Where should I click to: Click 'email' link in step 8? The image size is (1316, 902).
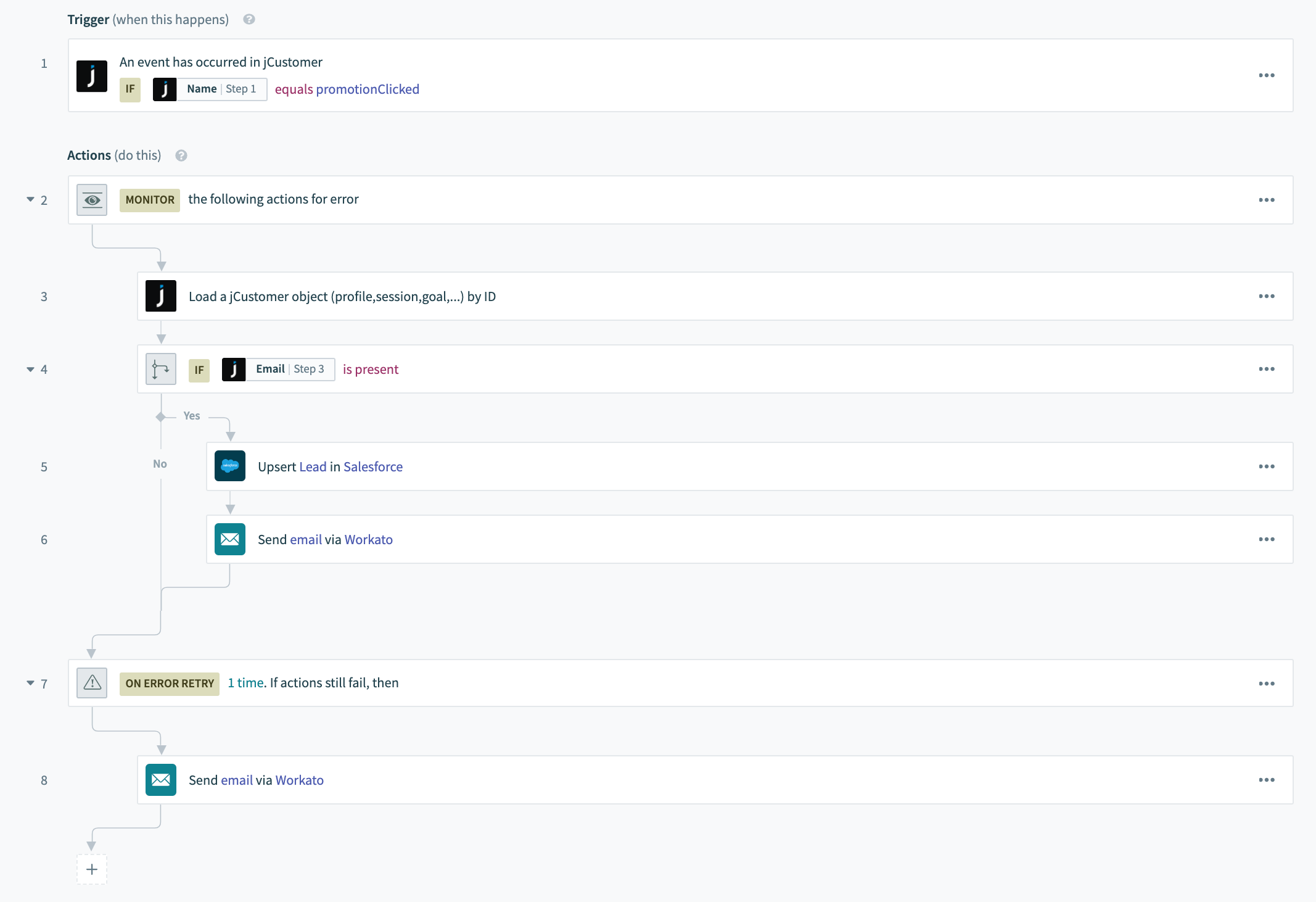(x=237, y=780)
